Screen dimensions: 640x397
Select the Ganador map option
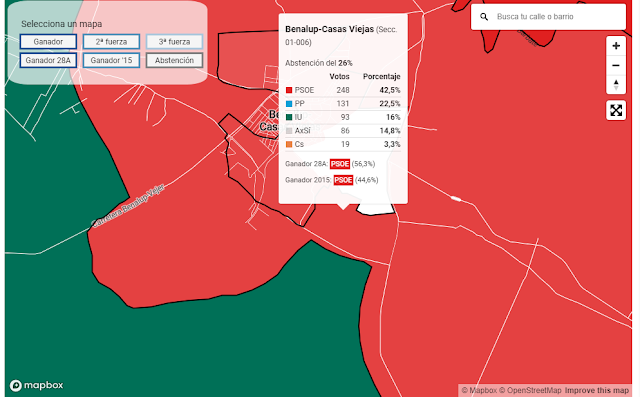(48, 42)
